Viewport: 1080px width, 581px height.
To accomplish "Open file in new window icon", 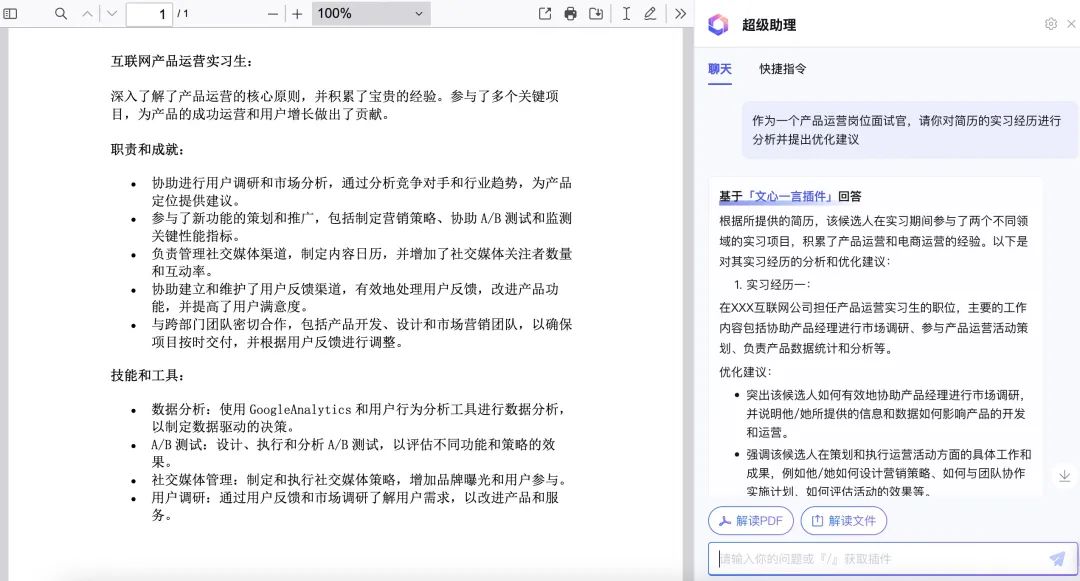I will coord(545,14).
